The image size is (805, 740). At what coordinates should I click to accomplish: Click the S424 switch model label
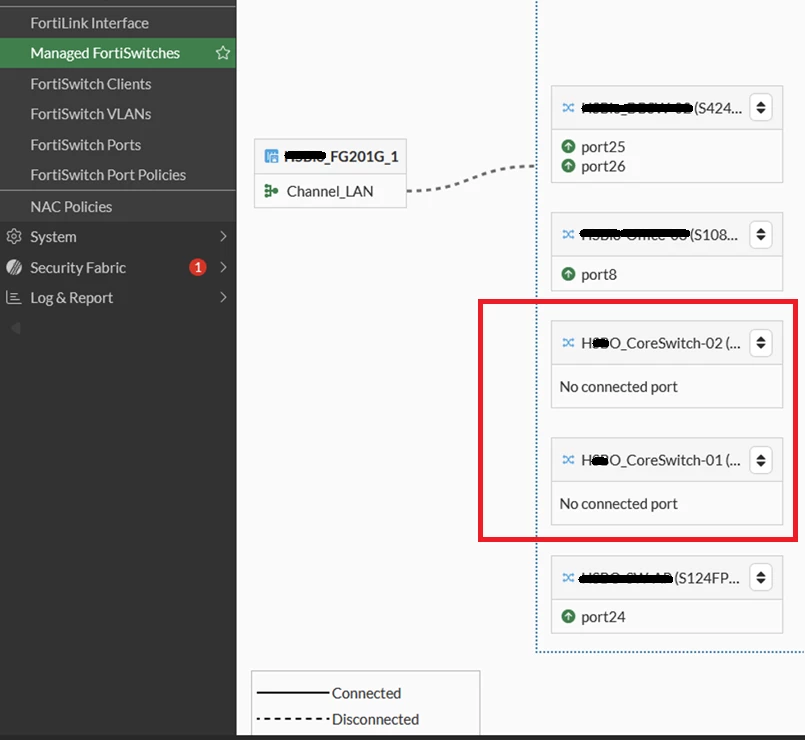(718, 108)
